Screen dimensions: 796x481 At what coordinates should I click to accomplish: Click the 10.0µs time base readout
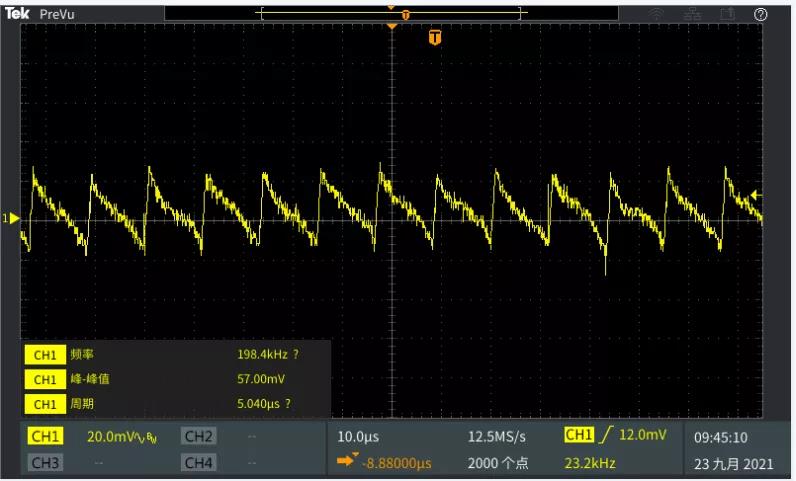358,436
